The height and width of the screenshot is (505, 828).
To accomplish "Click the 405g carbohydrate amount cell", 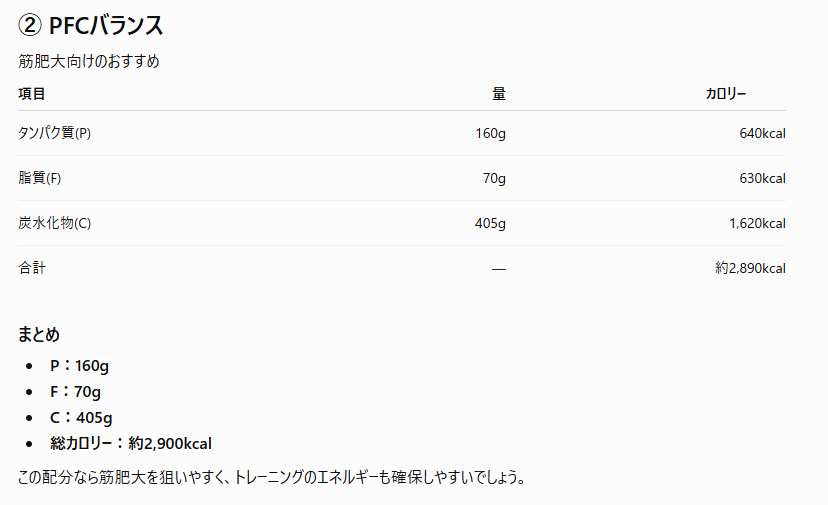I will [491, 223].
